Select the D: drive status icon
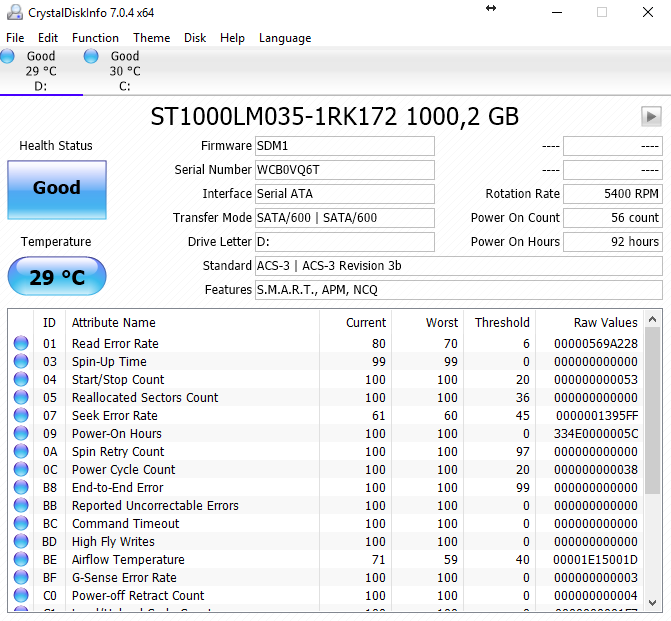 (x=8, y=57)
